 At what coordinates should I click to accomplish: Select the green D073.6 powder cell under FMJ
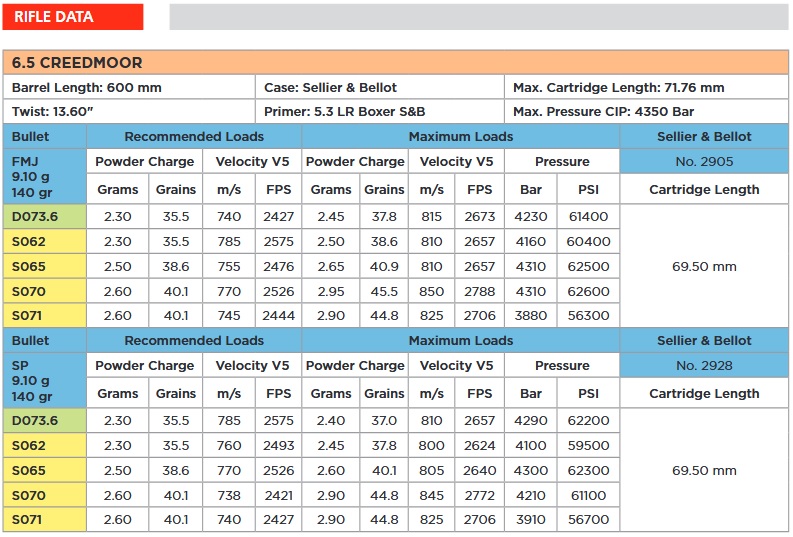[45, 216]
